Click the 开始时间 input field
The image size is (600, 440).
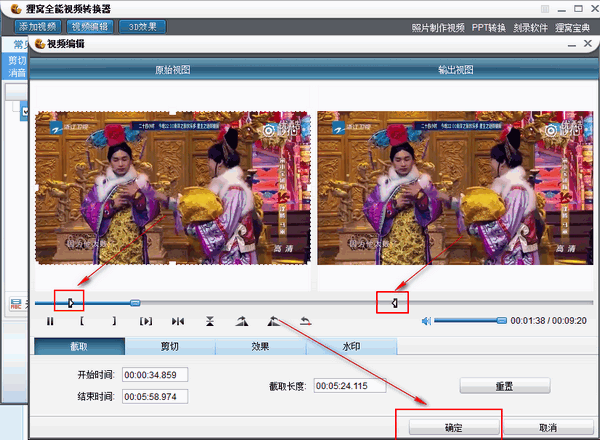[155, 375]
